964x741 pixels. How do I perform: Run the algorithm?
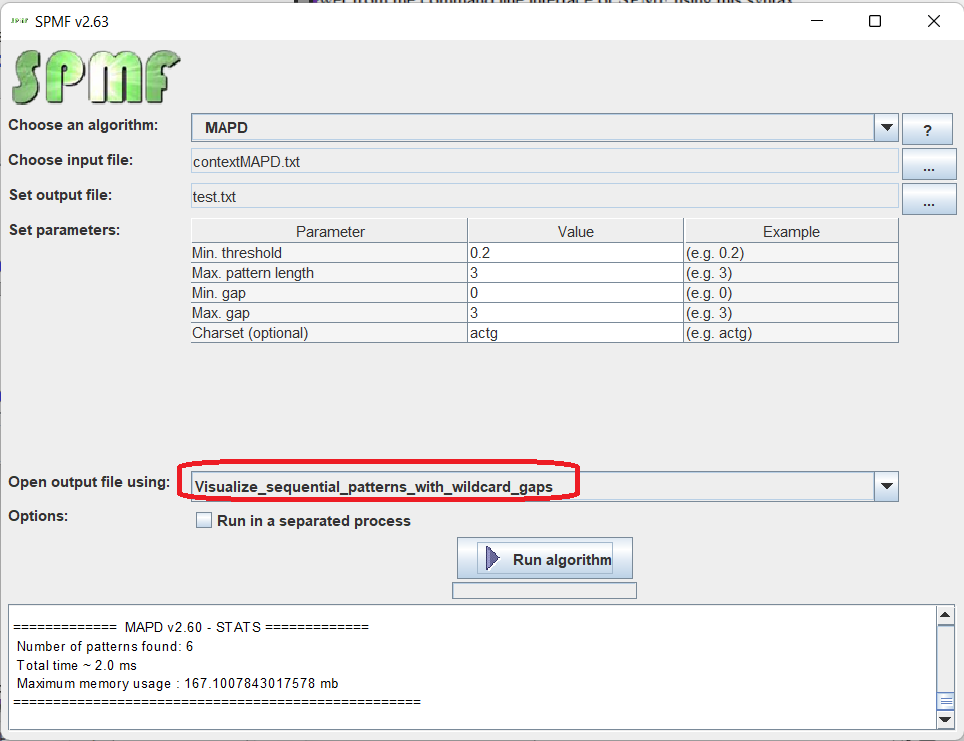tap(545, 559)
